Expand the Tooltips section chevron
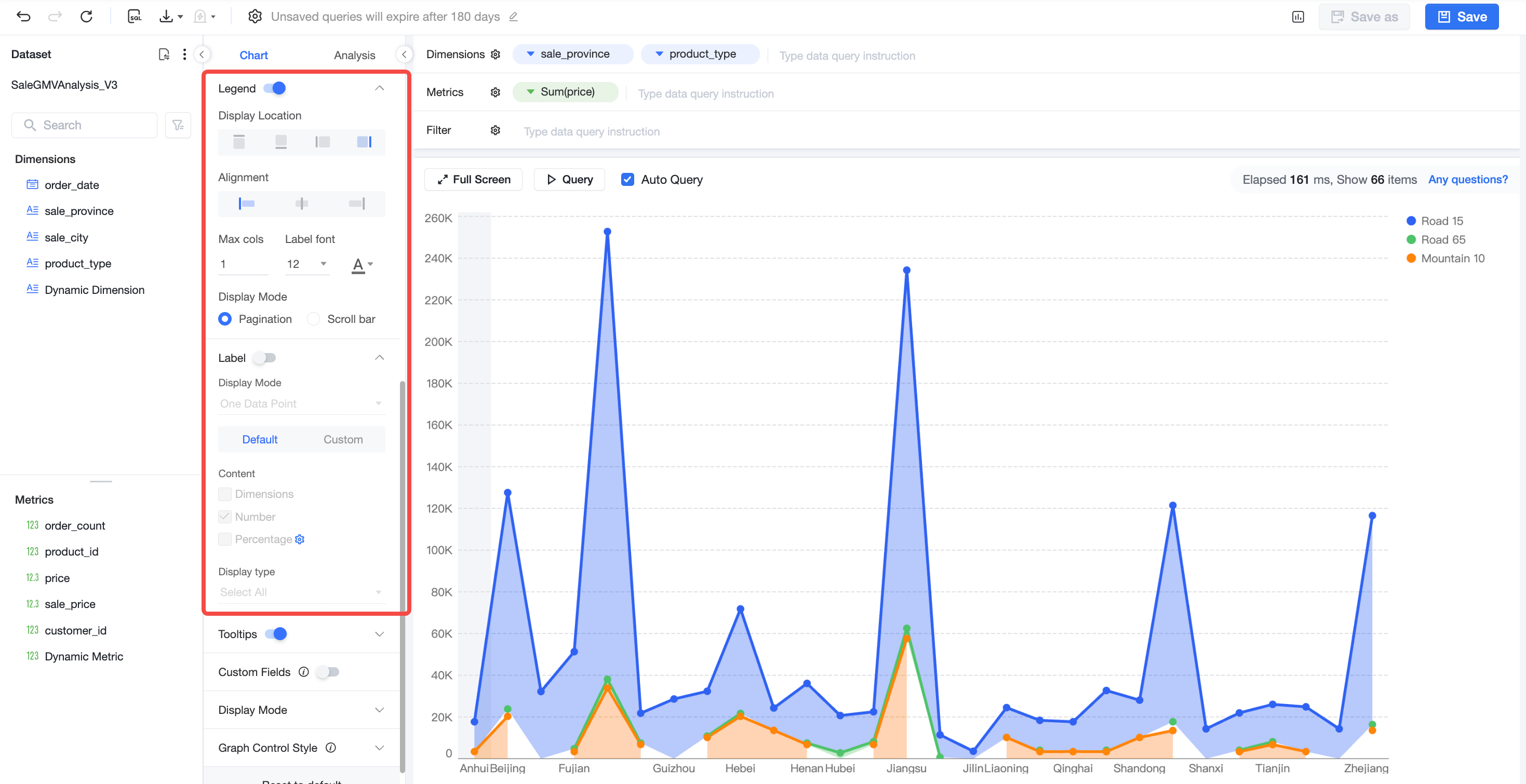The image size is (1526, 784). click(380, 634)
